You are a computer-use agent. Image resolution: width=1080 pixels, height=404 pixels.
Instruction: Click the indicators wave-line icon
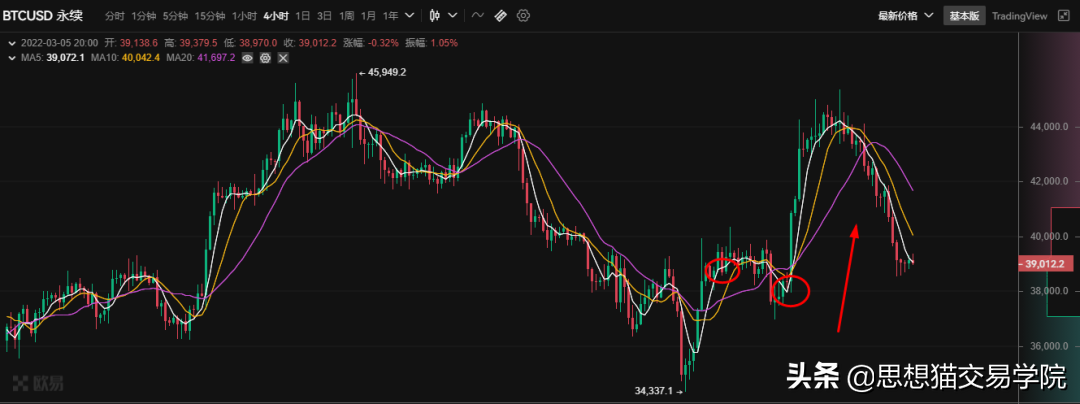tap(477, 16)
